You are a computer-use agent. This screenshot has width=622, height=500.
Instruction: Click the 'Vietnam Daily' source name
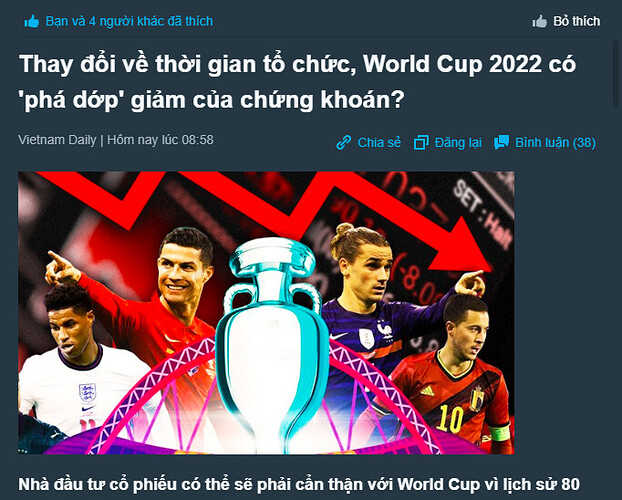pyautogui.click(x=57, y=140)
